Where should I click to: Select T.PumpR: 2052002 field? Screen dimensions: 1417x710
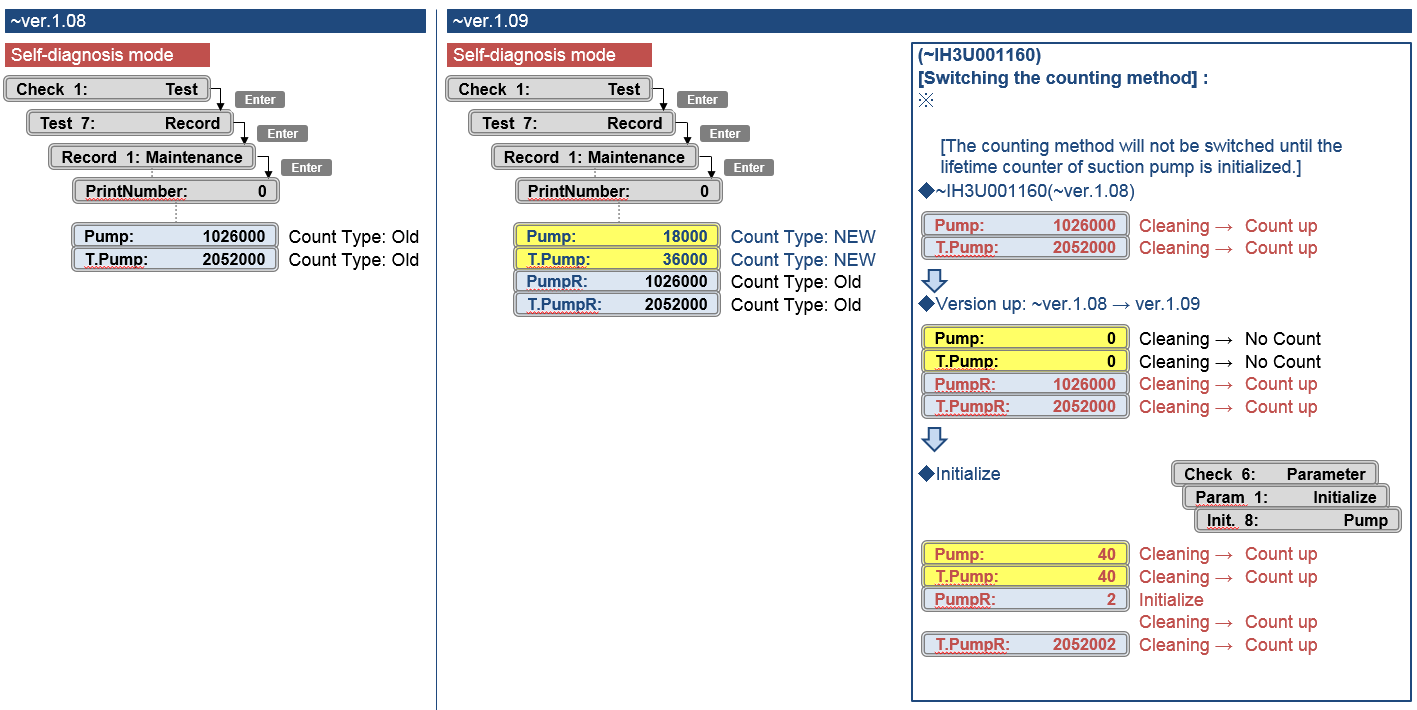tap(1025, 645)
